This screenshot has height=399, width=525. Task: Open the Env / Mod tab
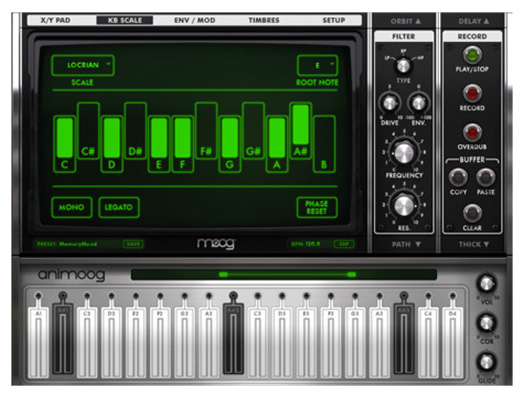[195, 20]
